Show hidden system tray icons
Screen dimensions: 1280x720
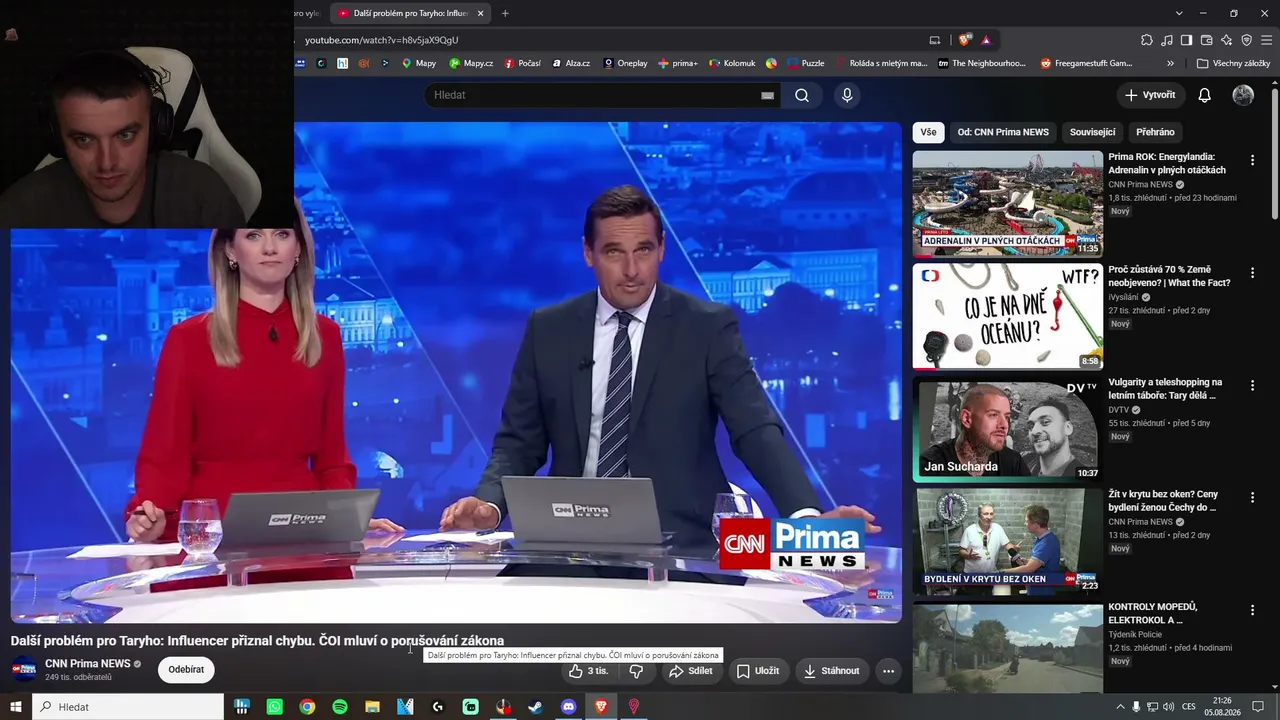click(x=1120, y=707)
